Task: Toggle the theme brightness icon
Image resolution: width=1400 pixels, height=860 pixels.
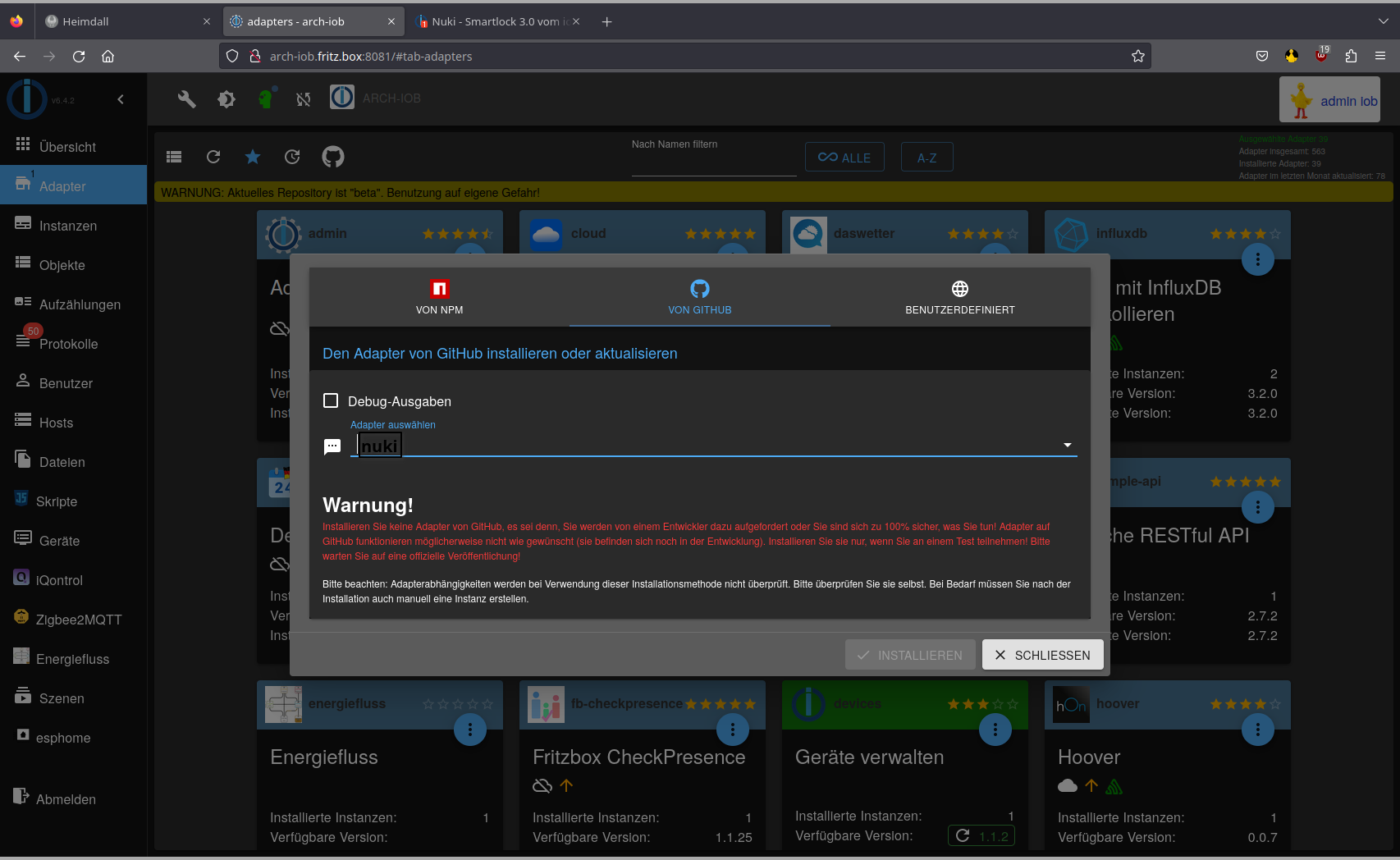Action: point(226,99)
